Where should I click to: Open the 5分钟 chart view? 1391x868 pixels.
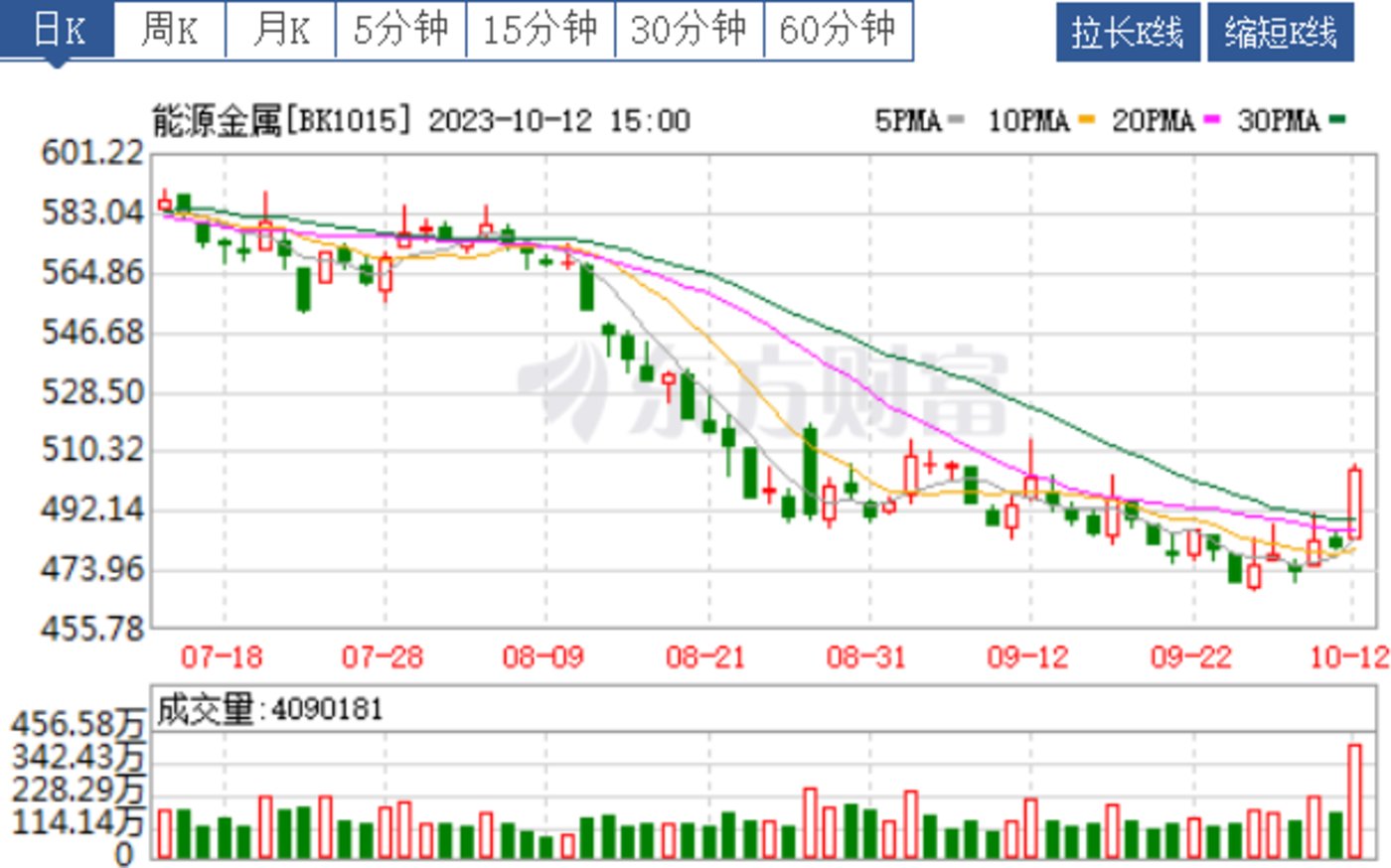401,30
